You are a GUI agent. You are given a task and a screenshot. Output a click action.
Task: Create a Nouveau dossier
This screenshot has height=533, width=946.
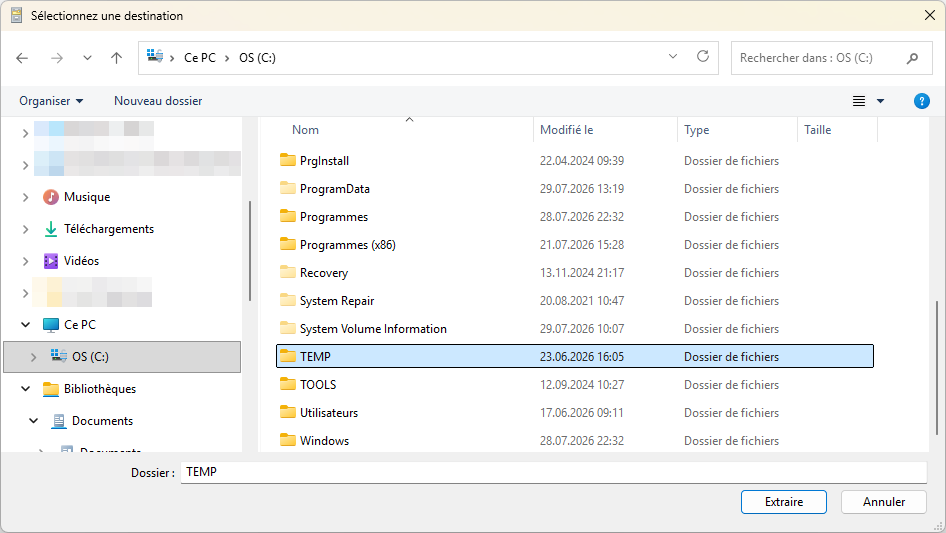point(158,101)
